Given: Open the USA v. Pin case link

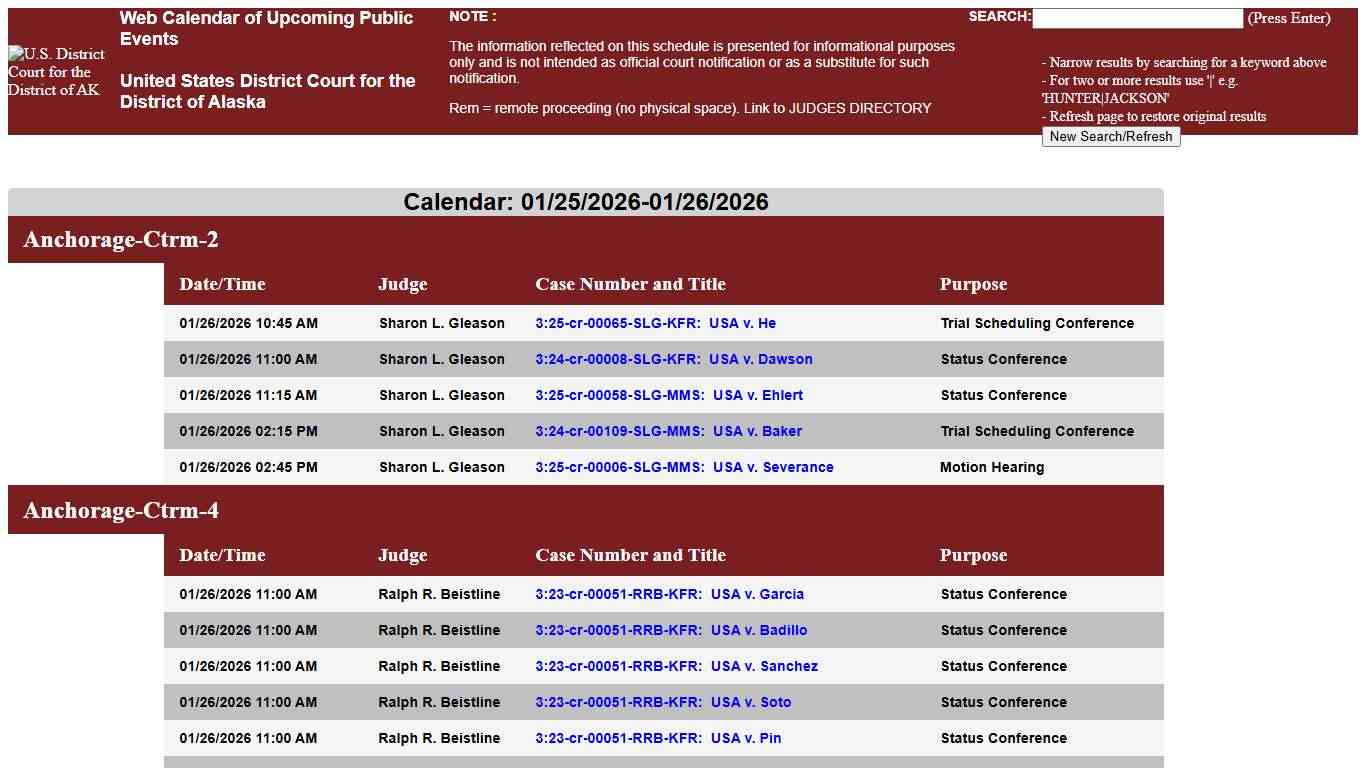Looking at the screenshot, I should point(658,738).
